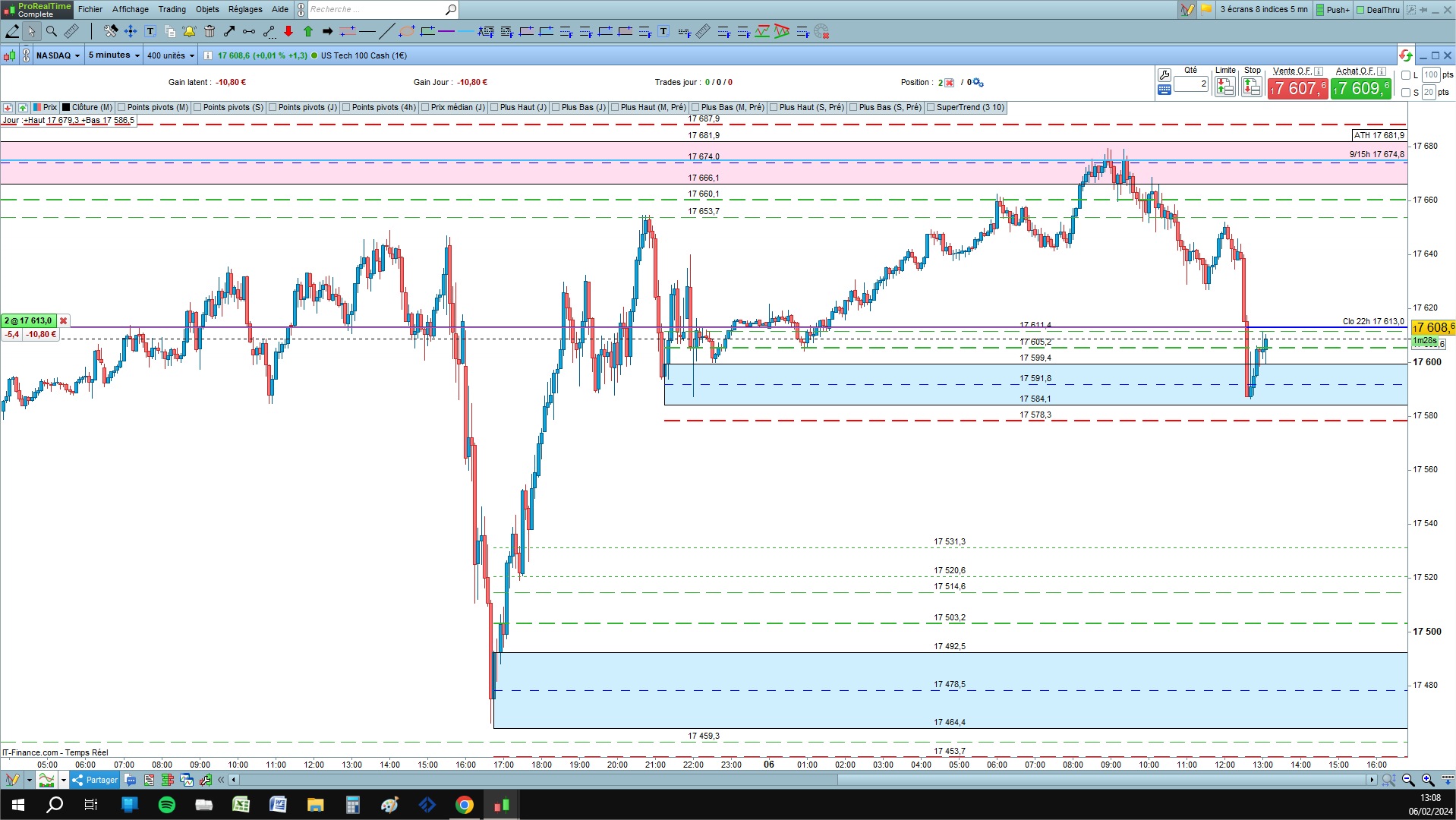Click the Stop order icon
The width and height of the screenshot is (1456, 820).
pyautogui.click(x=1252, y=87)
